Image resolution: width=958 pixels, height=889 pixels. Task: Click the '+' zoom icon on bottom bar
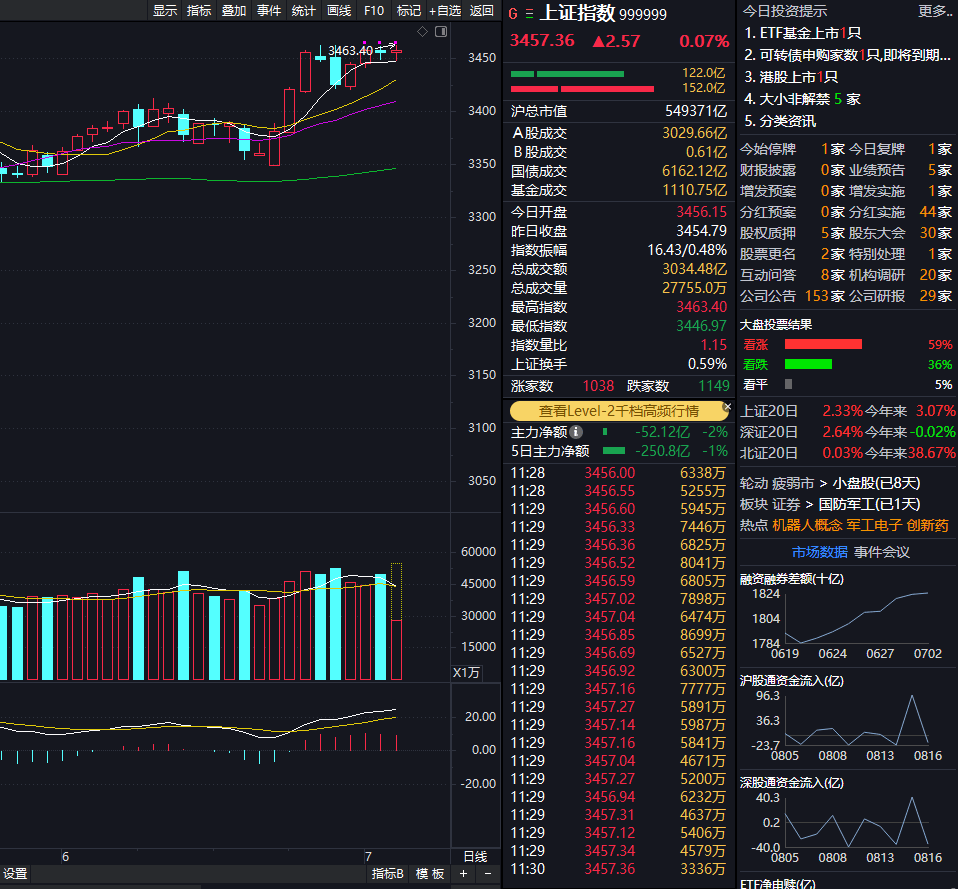pos(462,873)
